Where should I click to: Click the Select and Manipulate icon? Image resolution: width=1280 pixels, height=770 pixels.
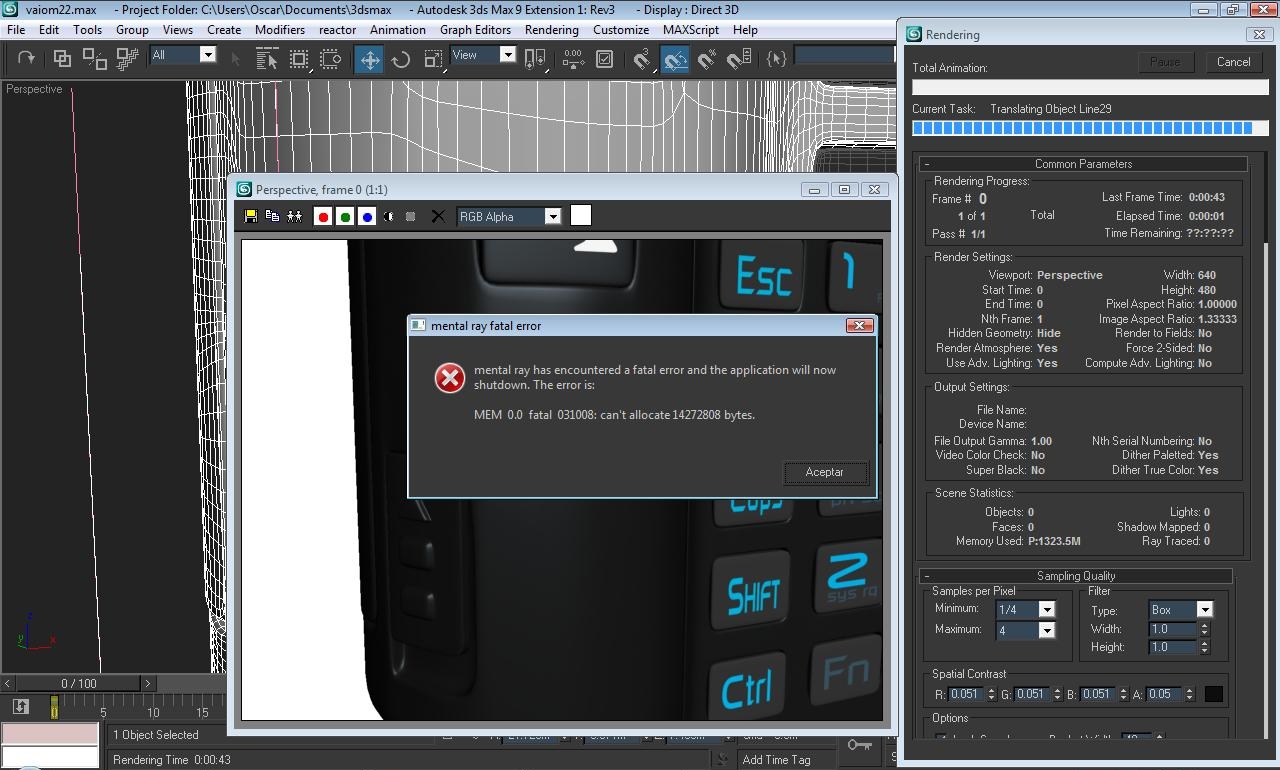[x=573, y=58]
